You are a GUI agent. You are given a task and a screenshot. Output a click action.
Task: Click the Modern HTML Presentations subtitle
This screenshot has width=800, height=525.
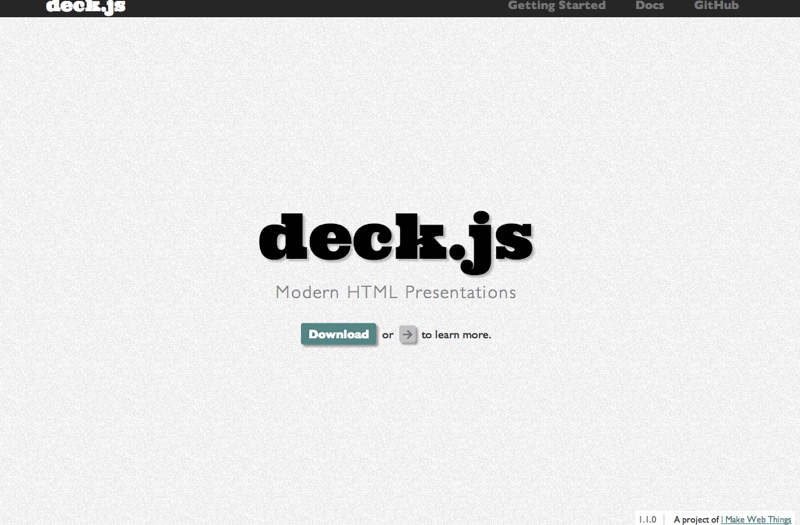395,293
